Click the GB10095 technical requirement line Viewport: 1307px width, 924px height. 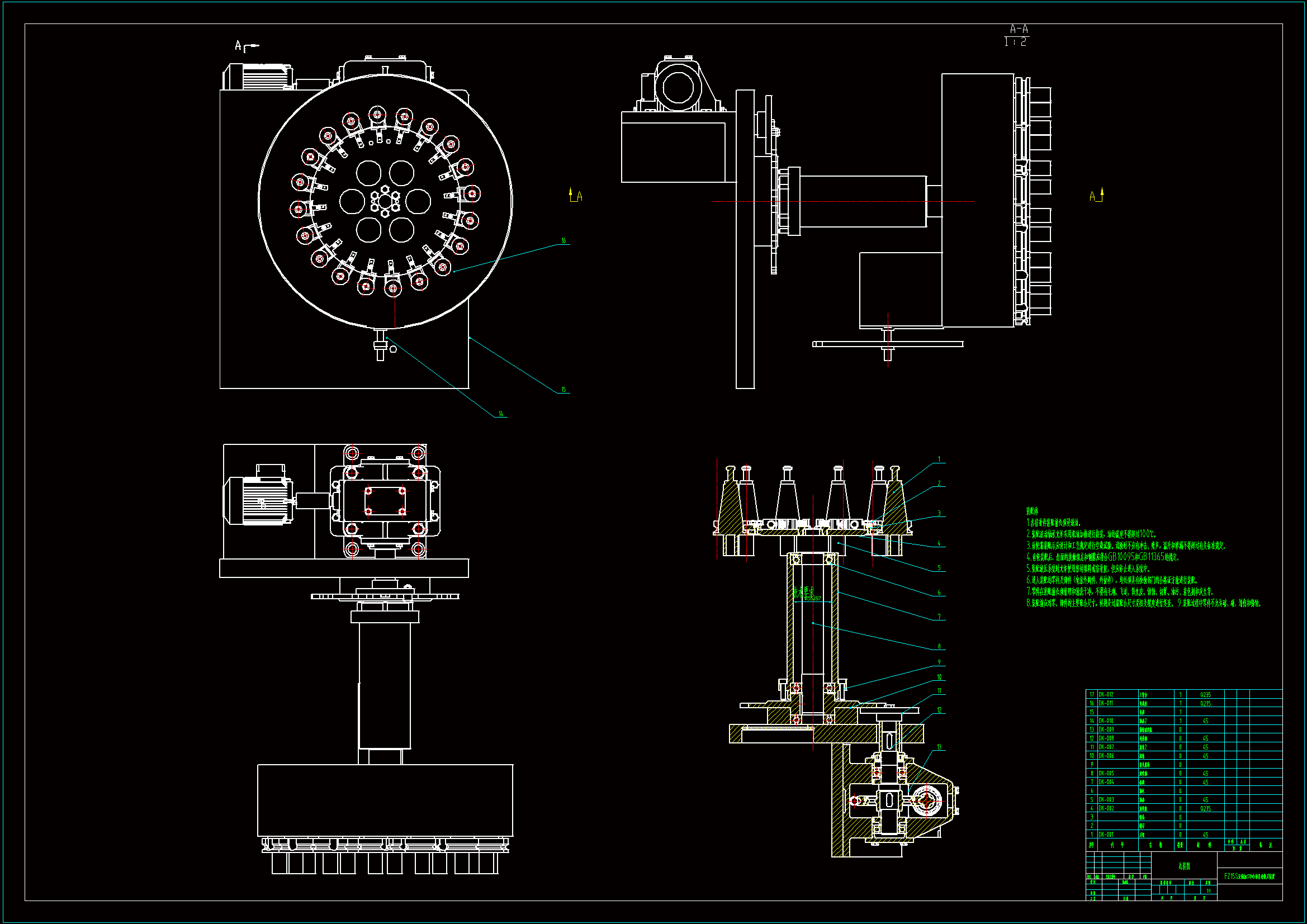(x=1101, y=557)
